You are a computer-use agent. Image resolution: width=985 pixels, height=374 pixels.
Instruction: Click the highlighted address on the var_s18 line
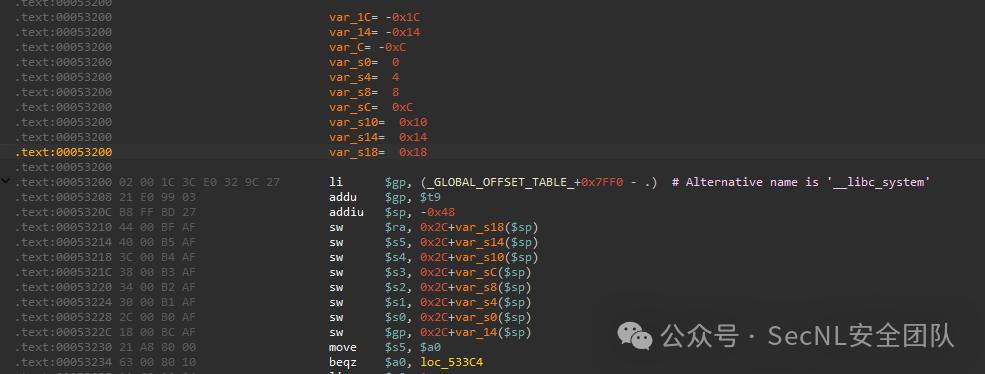[x=63, y=152]
